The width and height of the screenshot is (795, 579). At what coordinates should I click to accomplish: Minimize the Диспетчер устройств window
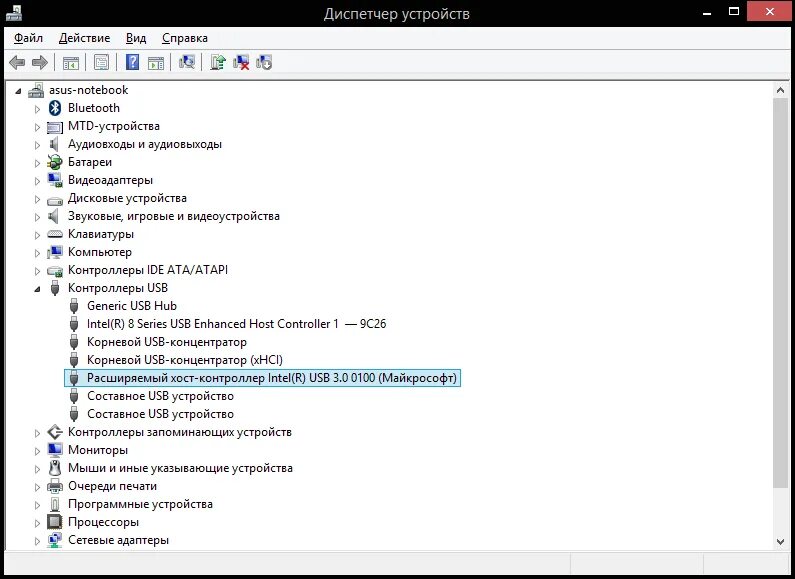click(707, 12)
